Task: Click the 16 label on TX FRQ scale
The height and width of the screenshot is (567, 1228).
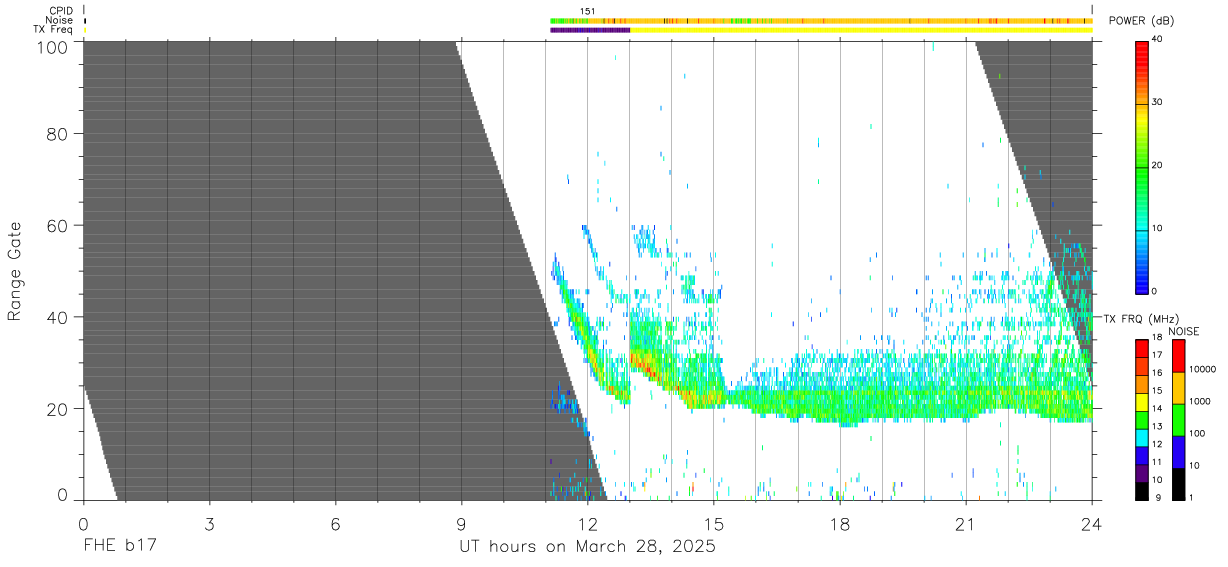Action: (1156, 373)
